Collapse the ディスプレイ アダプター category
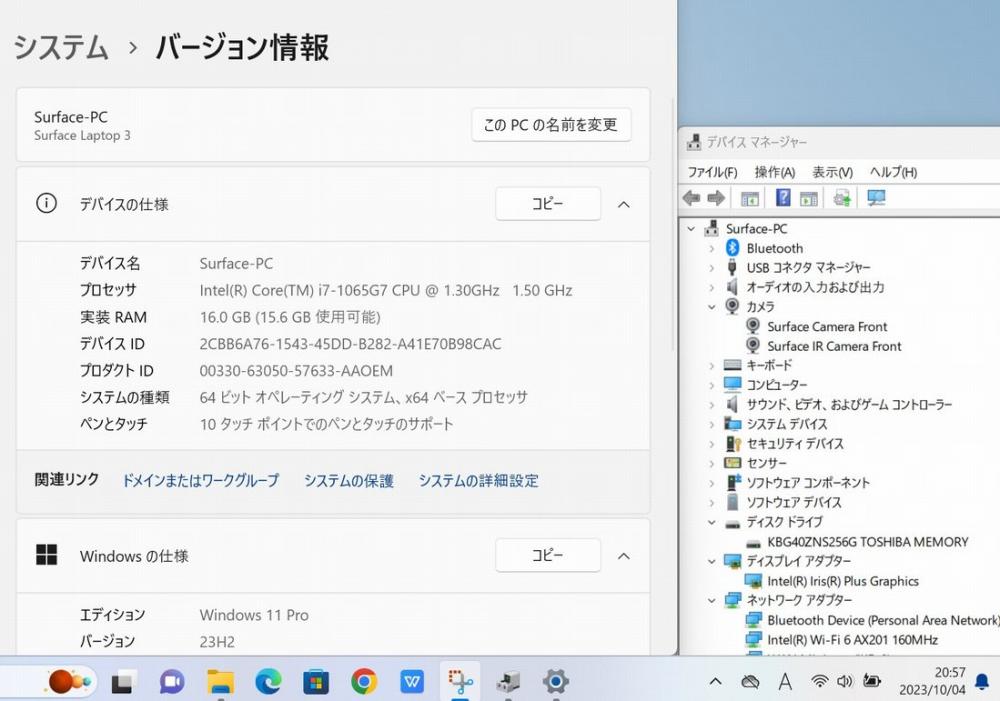The width and height of the screenshot is (1000, 701). [x=712, y=561]
